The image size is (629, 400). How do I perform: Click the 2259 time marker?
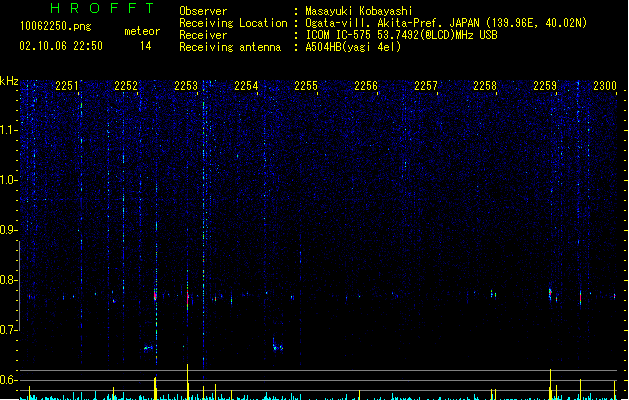click(x=545, y=86)
